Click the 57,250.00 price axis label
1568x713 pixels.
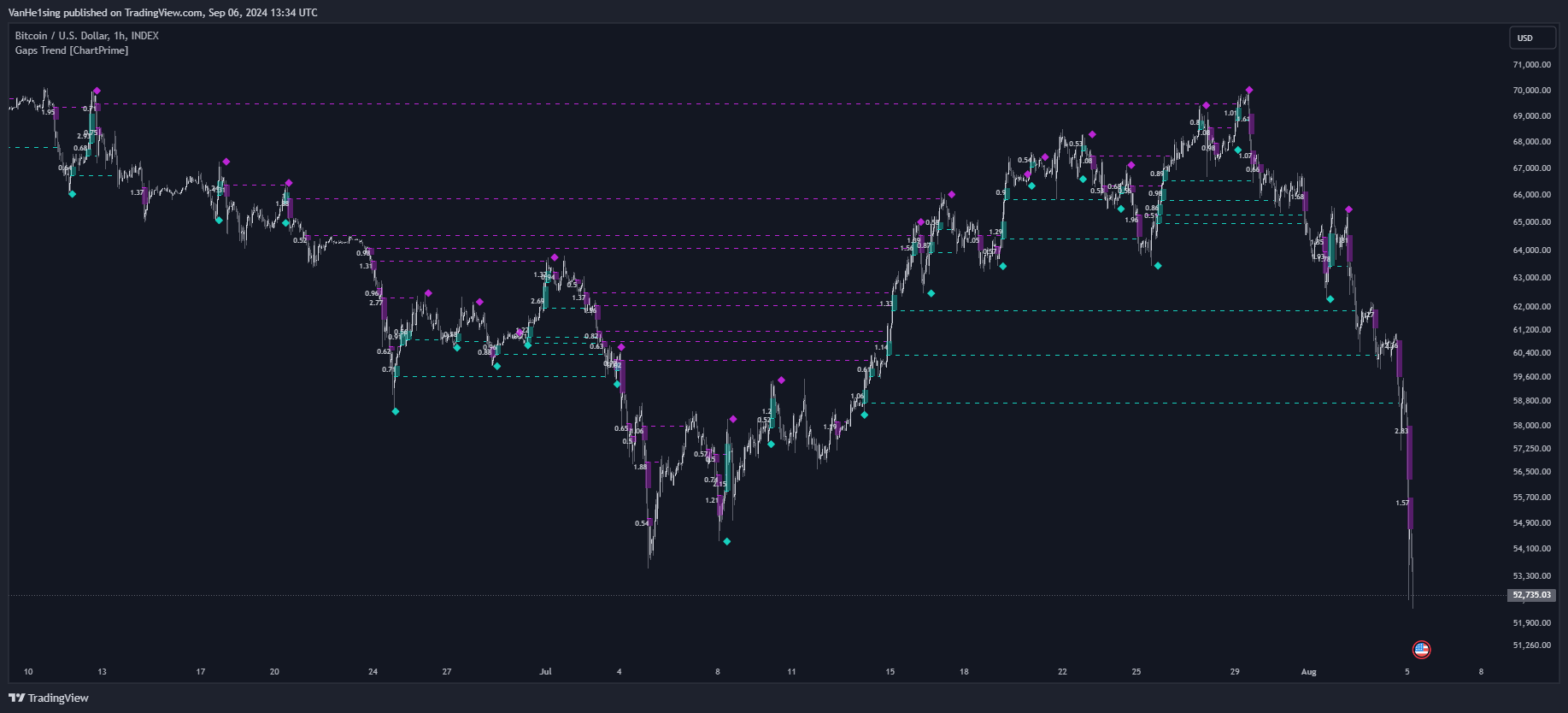[1531, 449]
